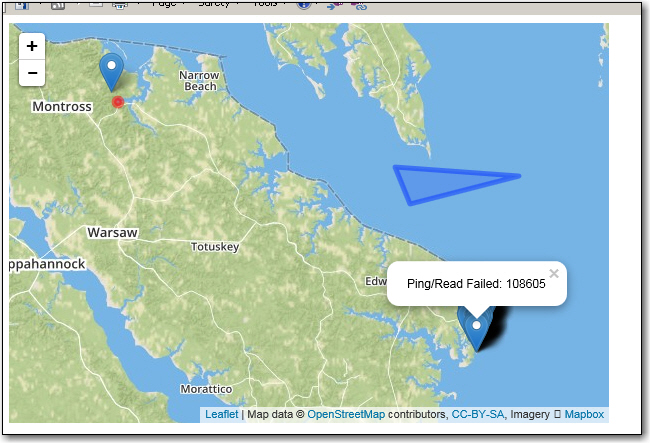
Task: Open the Page dropdown in browser toolbar
Action: (164, 4)
